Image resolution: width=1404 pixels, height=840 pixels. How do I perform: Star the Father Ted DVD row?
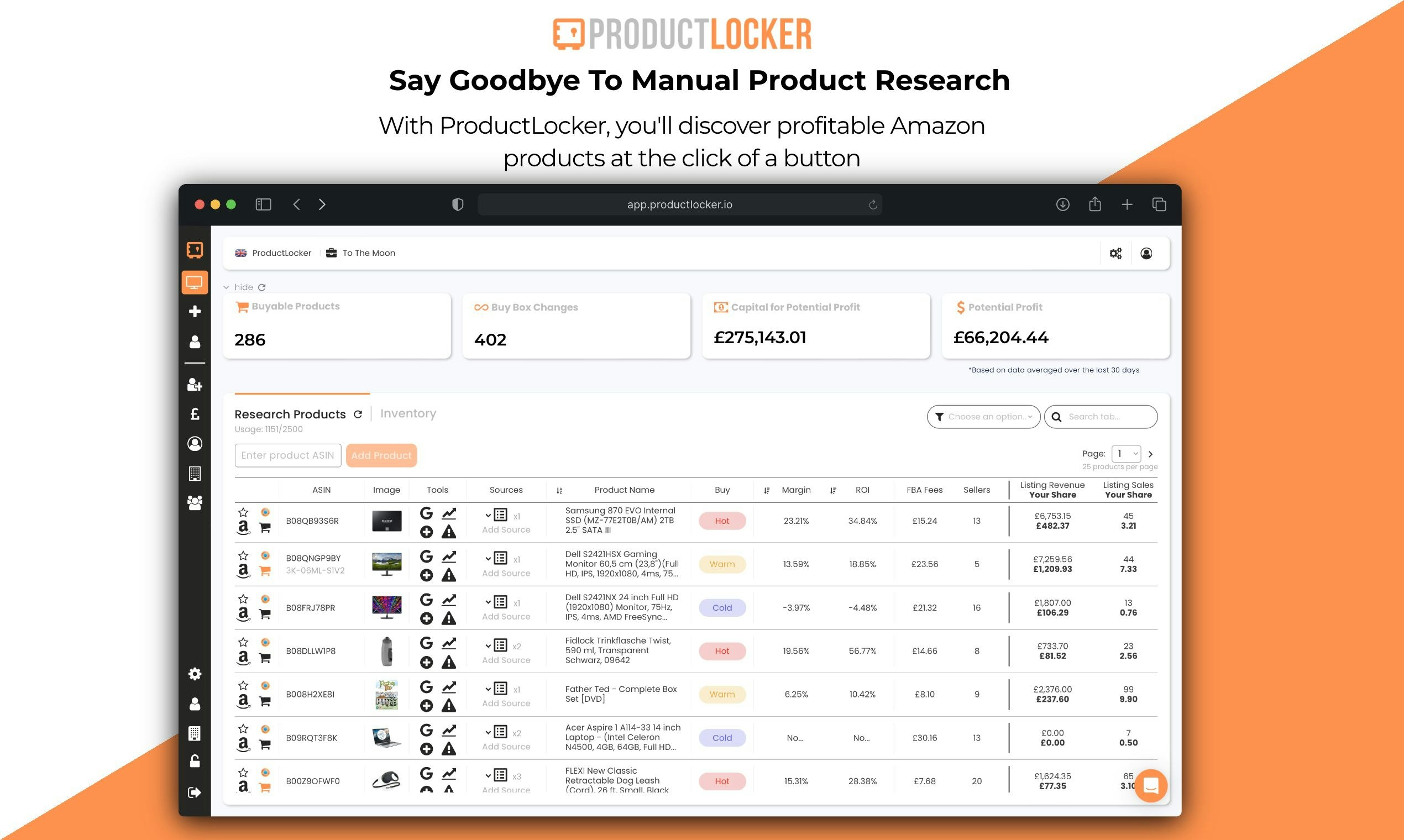coord(243,685)
